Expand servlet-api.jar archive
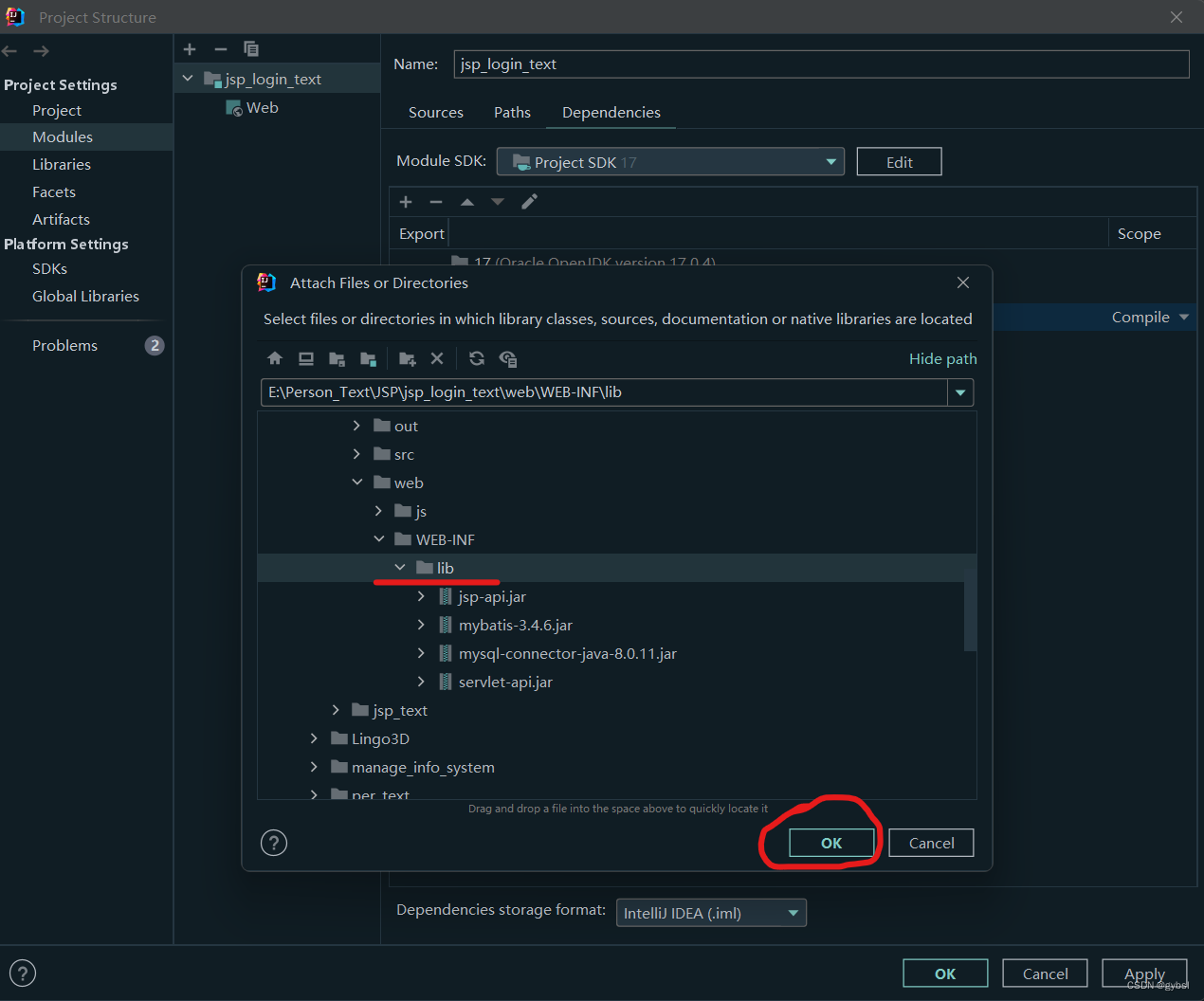This screenshot has width=1204, height=1001. click(421, 682)
